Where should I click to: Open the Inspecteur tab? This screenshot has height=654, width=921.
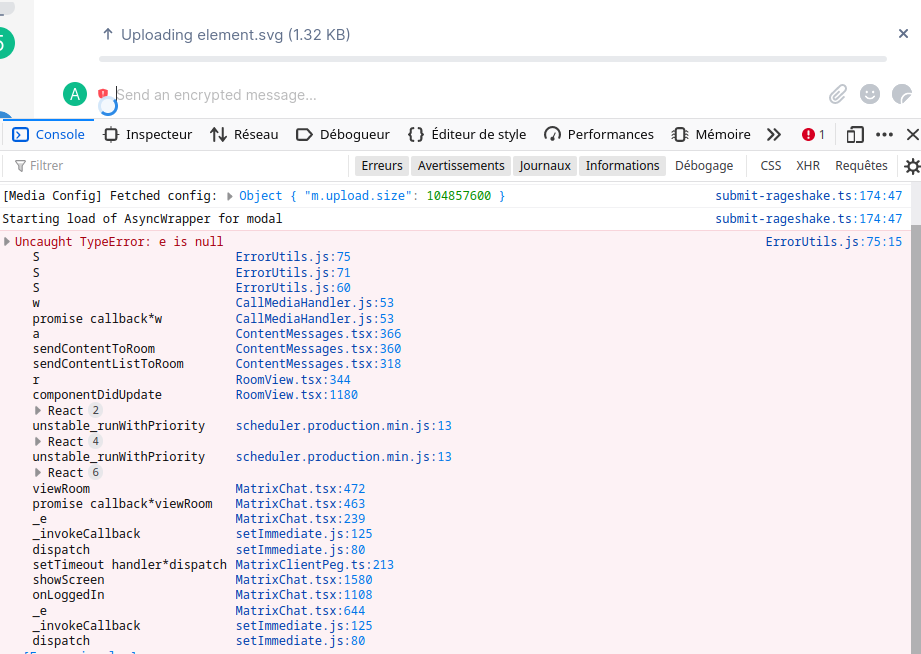148,135
